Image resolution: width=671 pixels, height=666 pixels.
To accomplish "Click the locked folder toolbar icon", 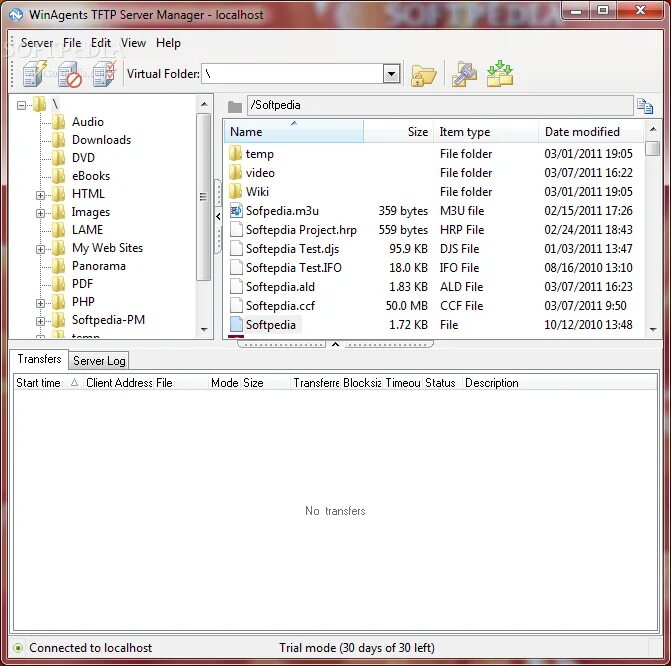I will [x=423, y=75].
